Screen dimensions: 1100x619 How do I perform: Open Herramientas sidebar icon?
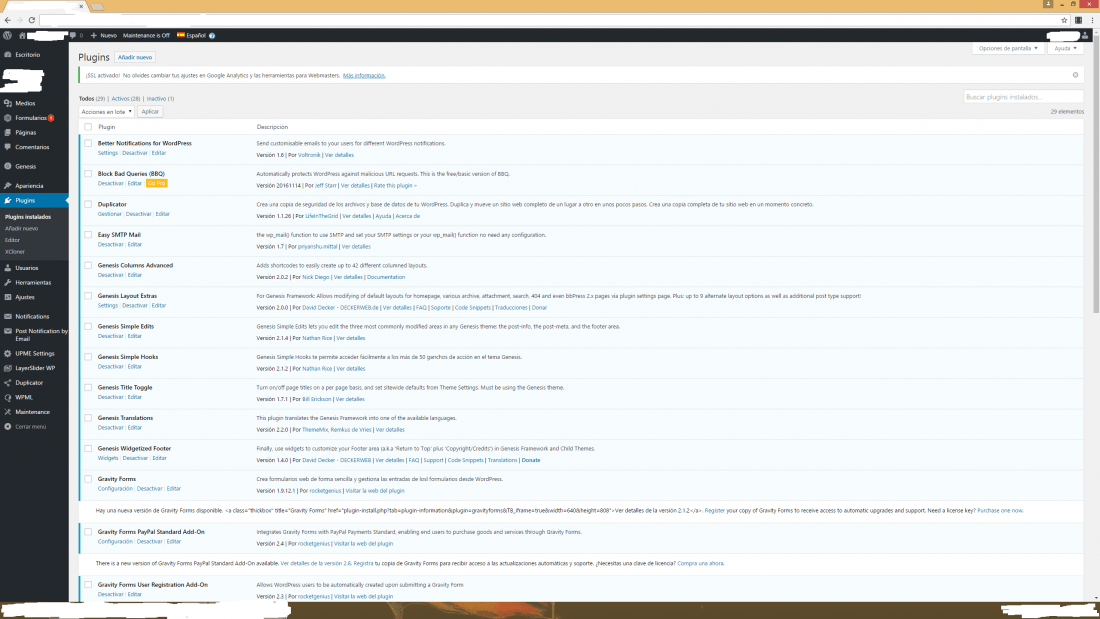8,282
